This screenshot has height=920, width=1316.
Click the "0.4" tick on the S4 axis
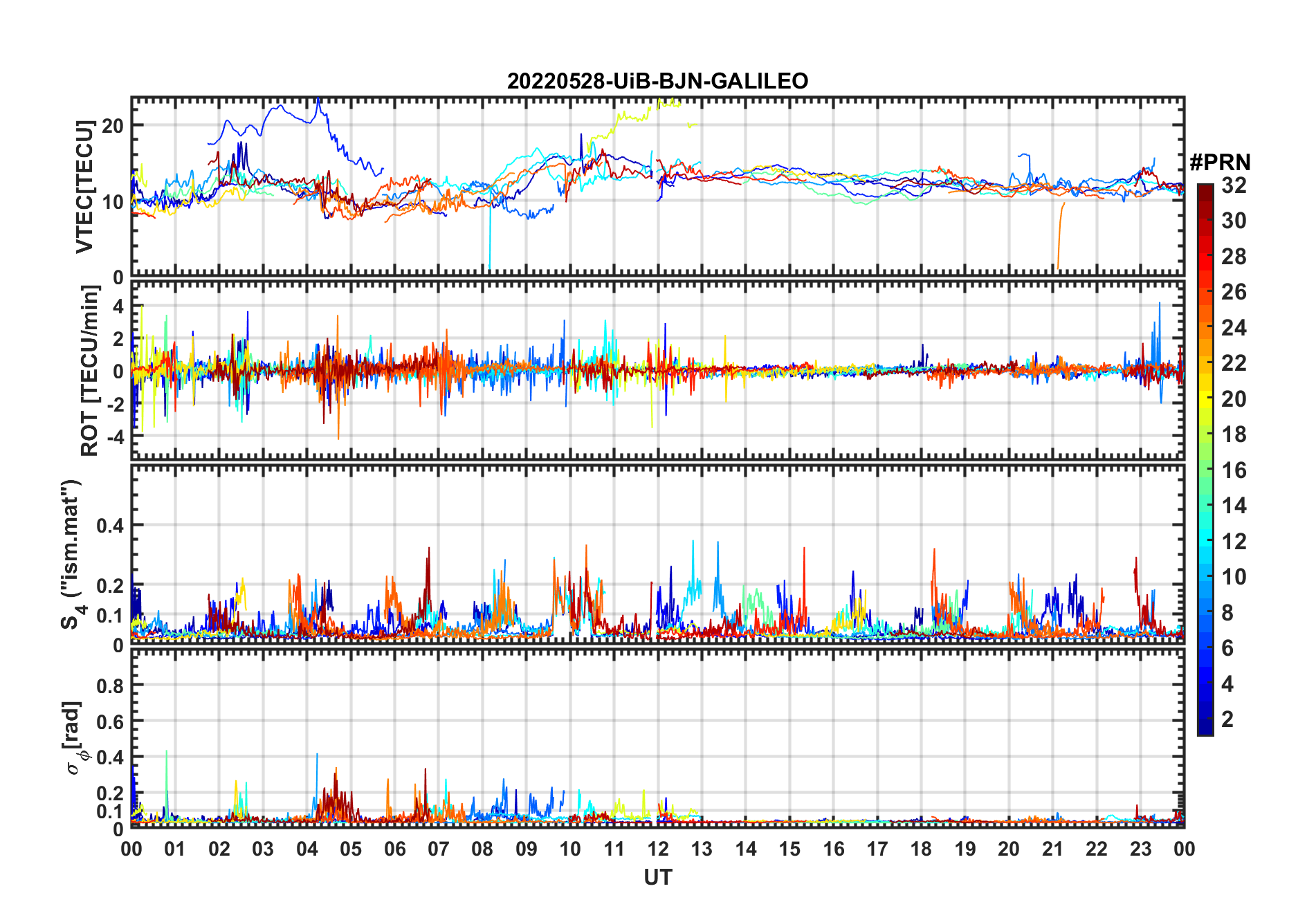(x=111, y=526)
